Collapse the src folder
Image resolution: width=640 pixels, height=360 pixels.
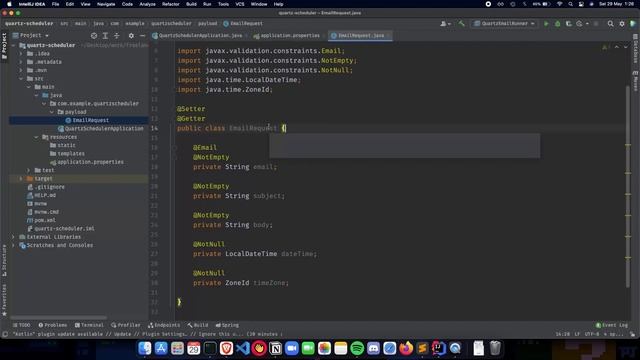point(21,78)
